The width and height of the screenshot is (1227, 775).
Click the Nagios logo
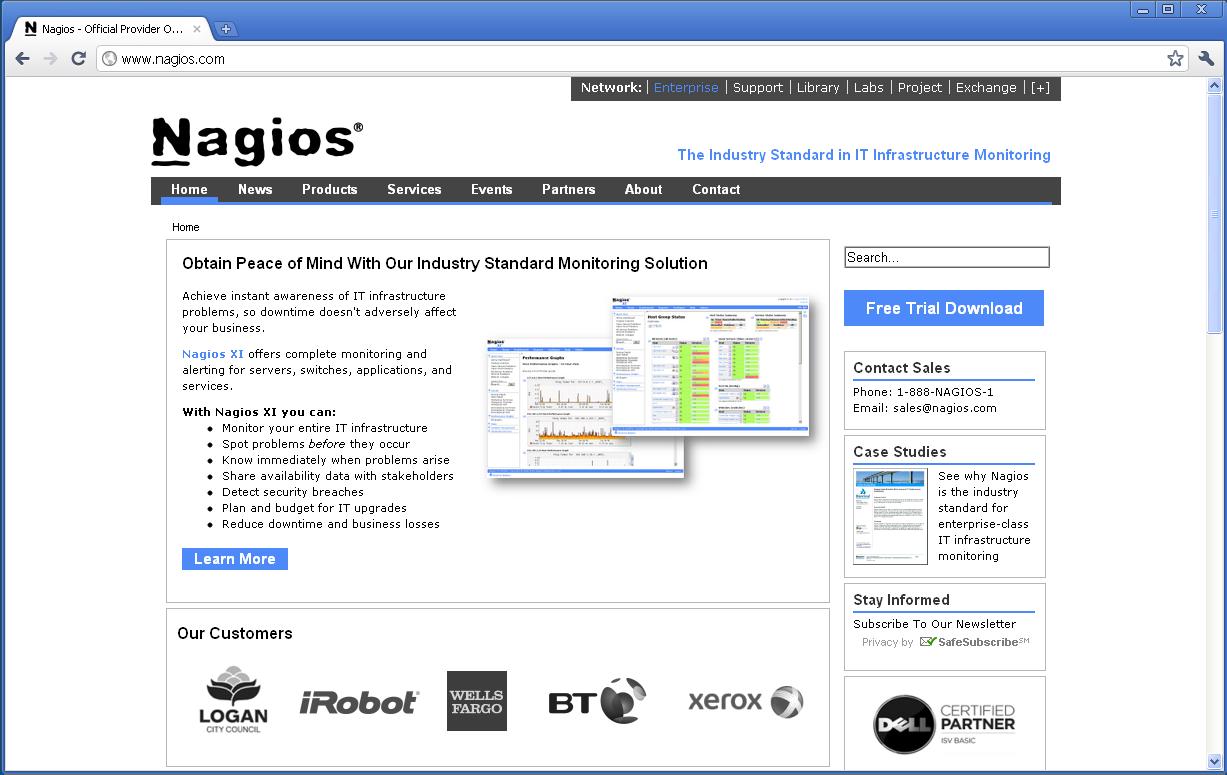[257, 140]
